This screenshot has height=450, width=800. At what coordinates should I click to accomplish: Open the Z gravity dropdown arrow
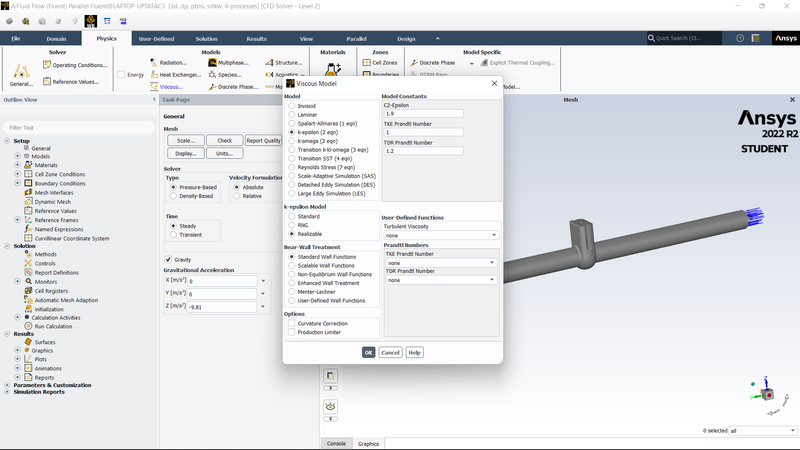(x=263, y=307)
